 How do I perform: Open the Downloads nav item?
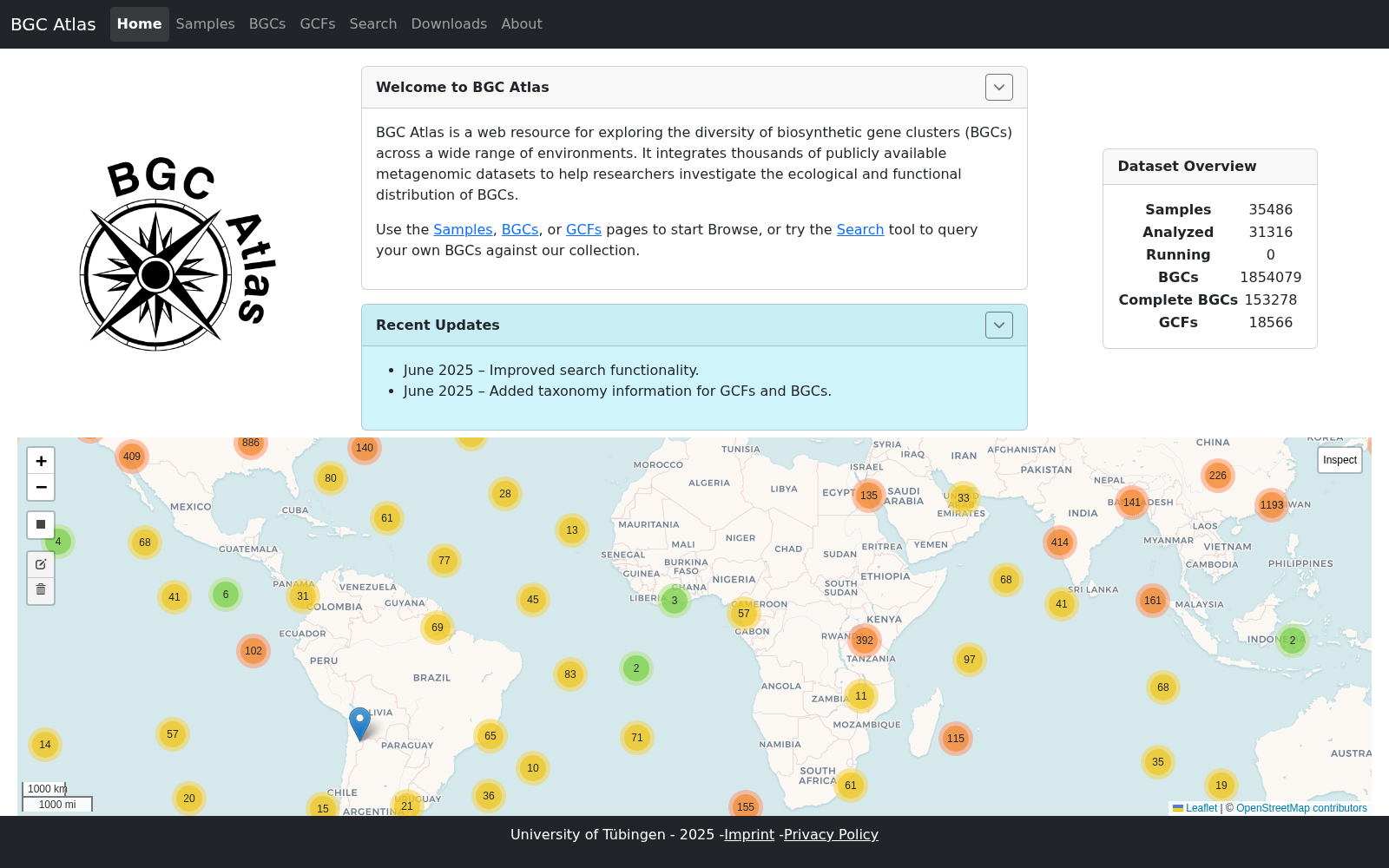[449, 24]
